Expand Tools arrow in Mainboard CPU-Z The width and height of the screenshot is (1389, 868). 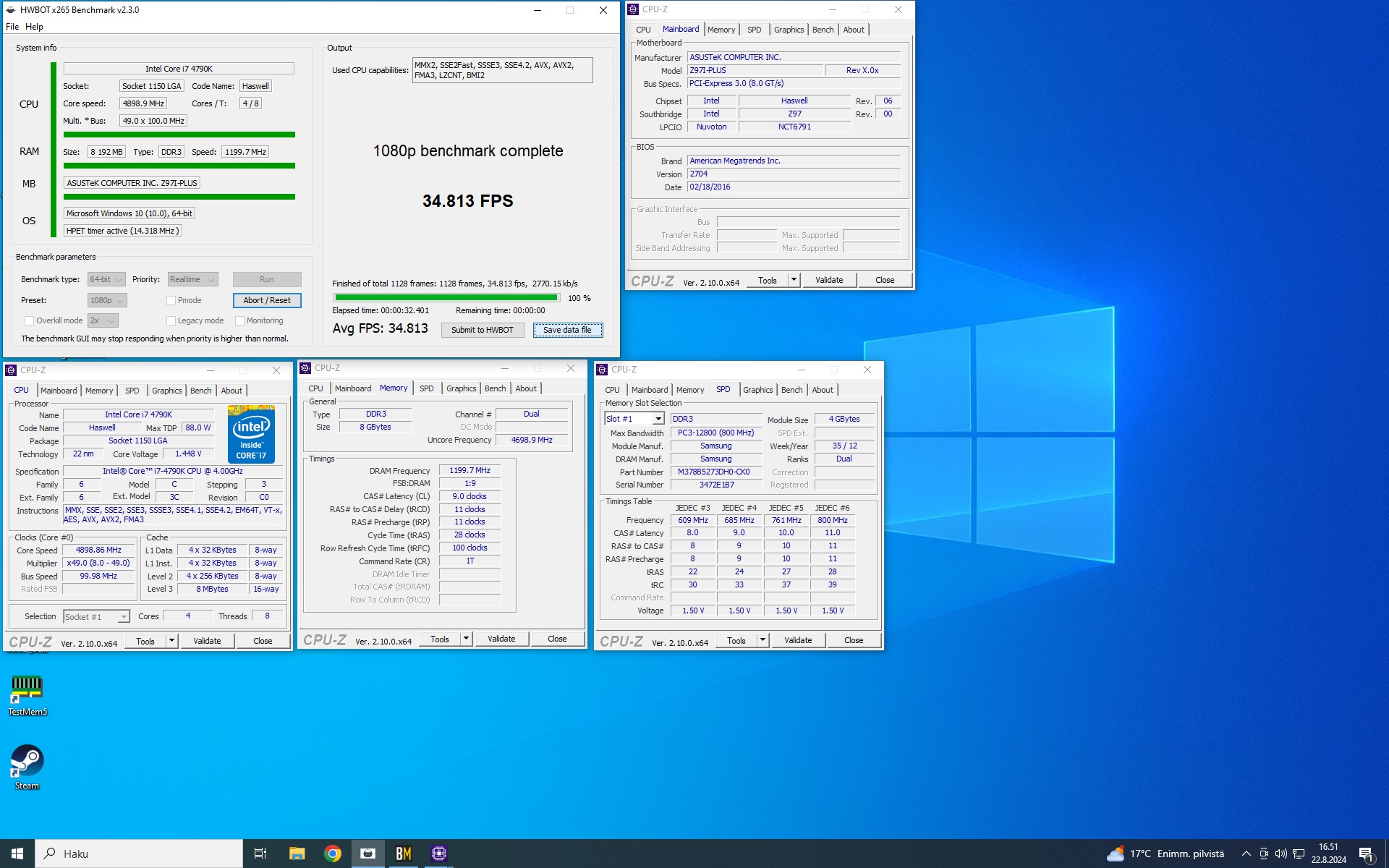(794, 280)
